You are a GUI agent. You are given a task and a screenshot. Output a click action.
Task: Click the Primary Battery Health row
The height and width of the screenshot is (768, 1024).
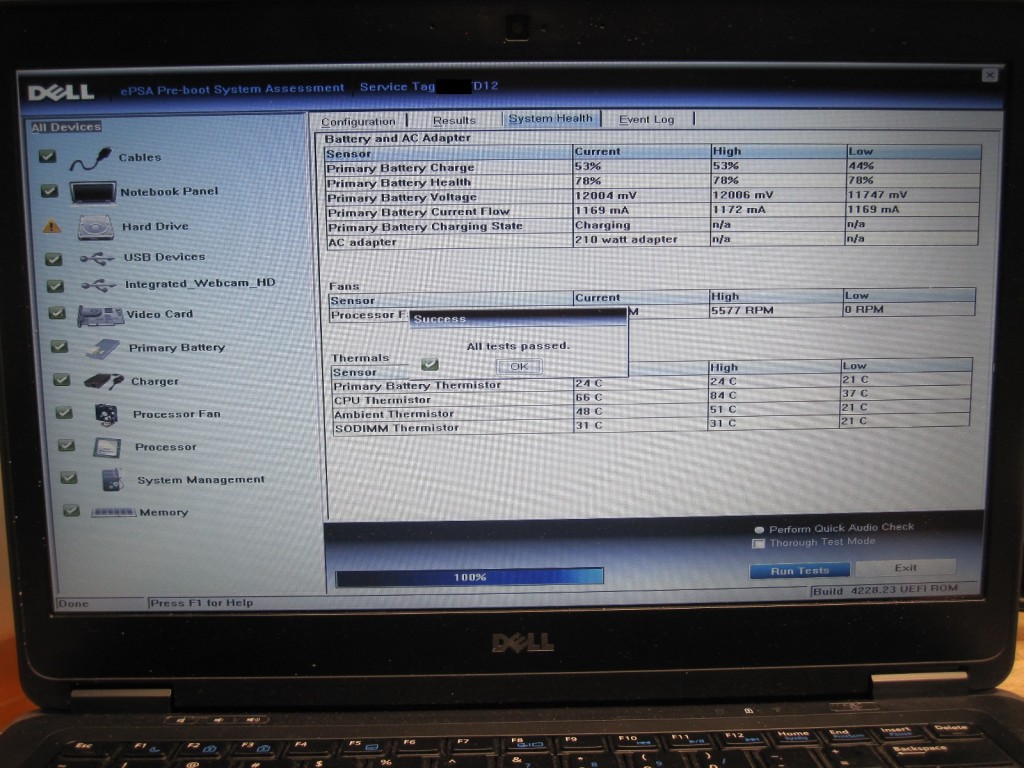click(652, 182)
